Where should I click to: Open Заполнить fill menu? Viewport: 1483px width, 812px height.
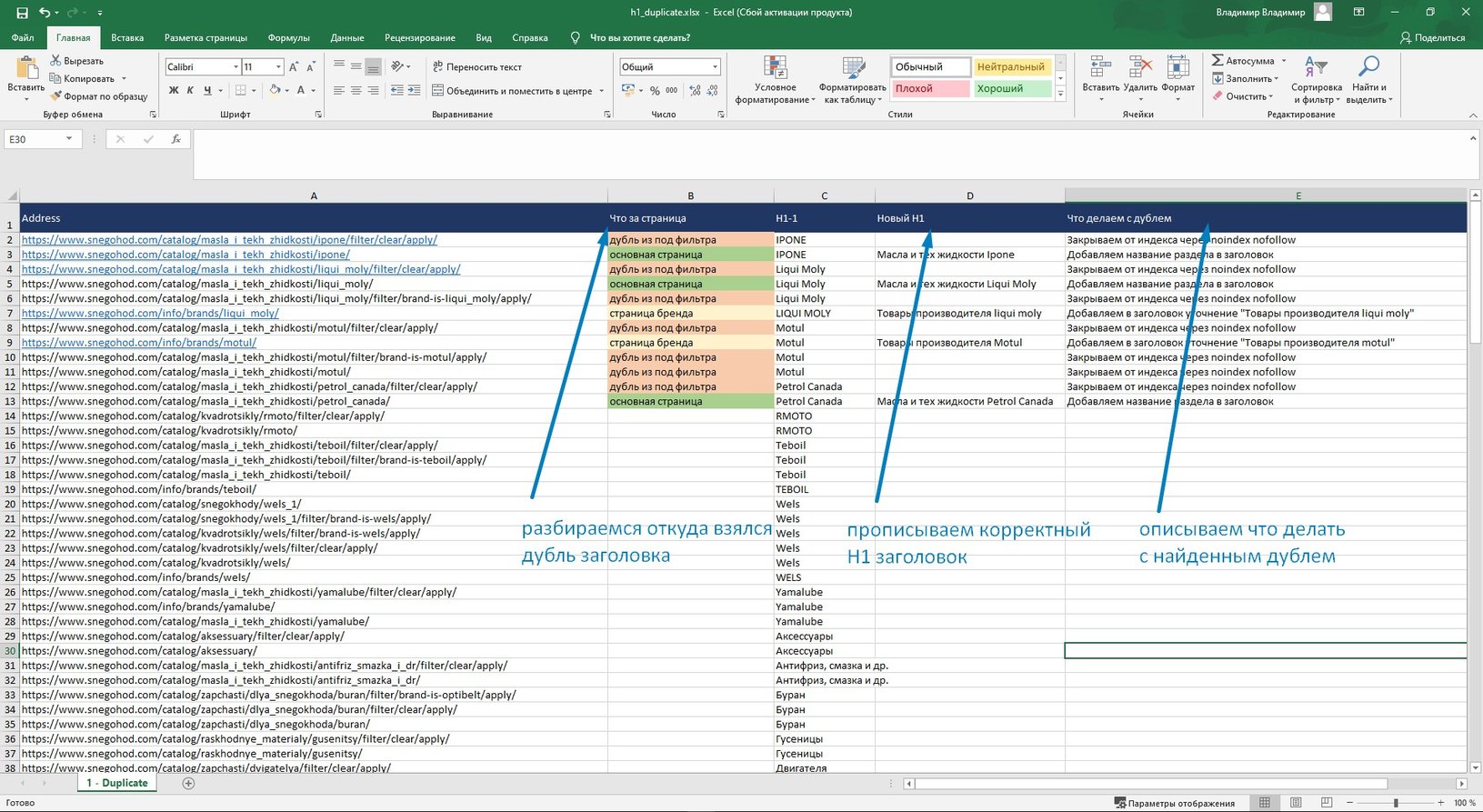(x=1246, y=78)
